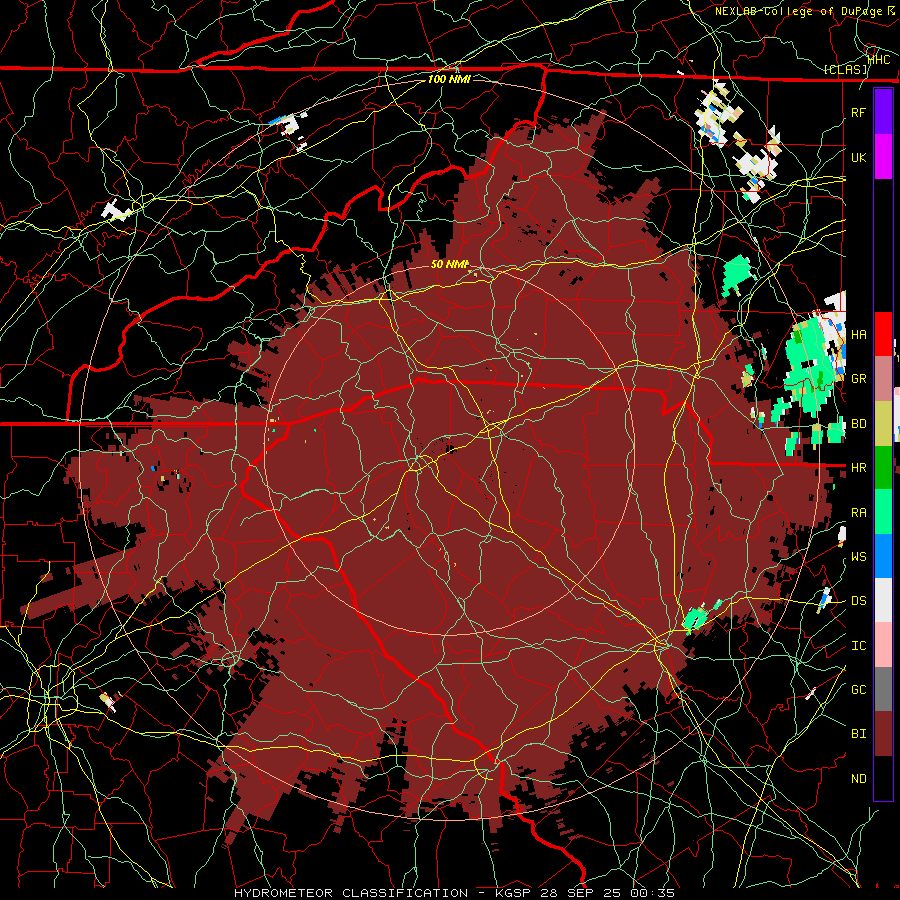Click the RF legend label text
This screenshot has height=900, width=900.
pyautogui.click(x=859, y=112)
